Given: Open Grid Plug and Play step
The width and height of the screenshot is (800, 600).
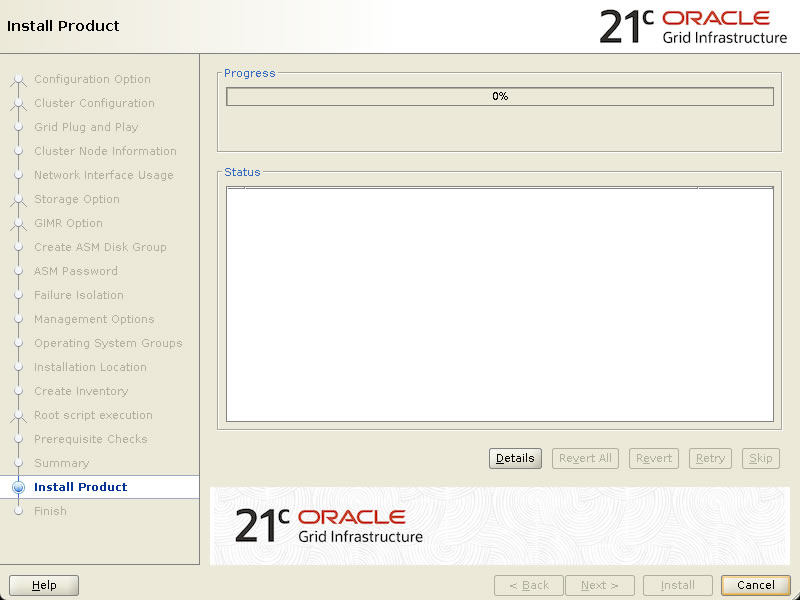Looking at the screenshot, I should point(86,127).
